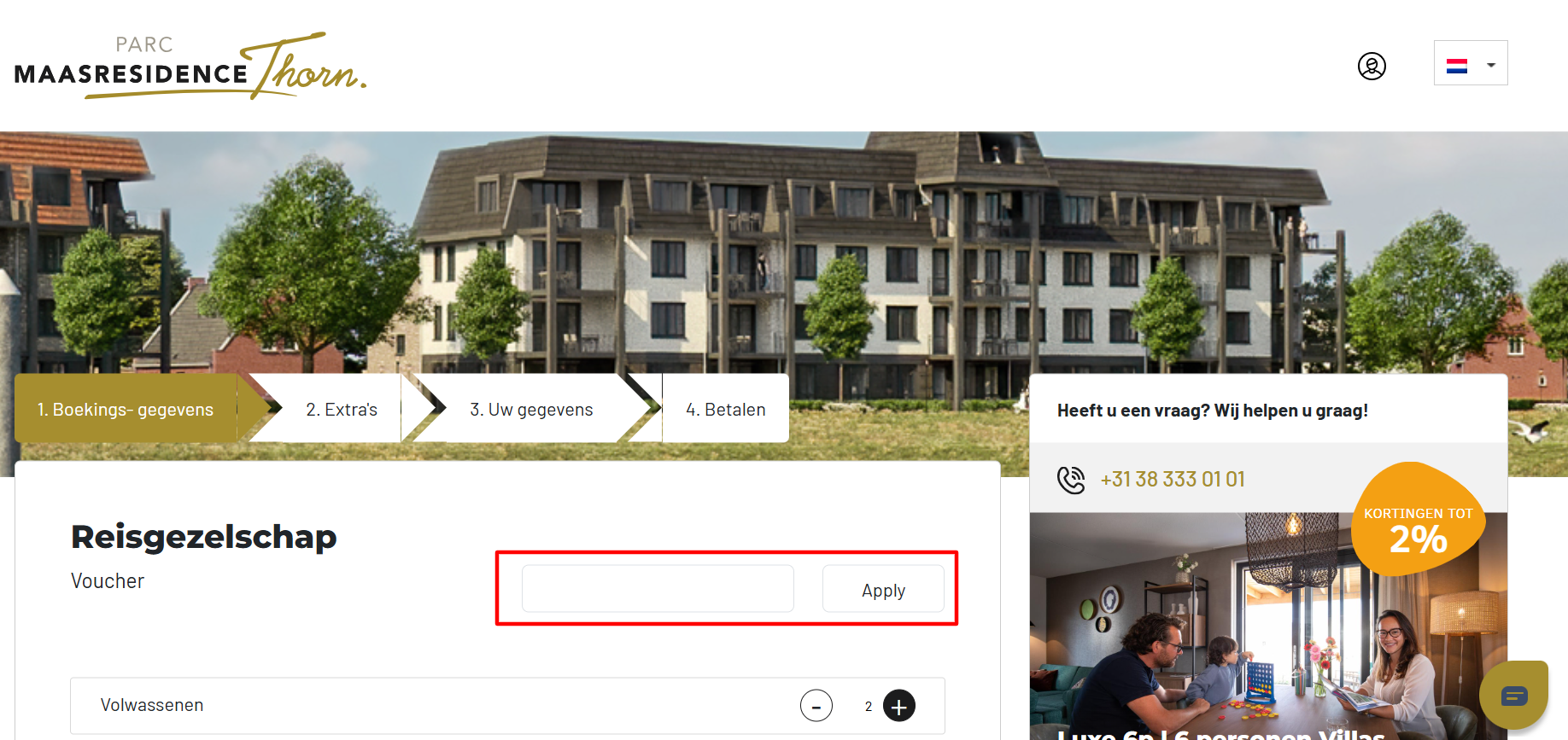The width and height of the screenshot is (1568, 740).
Task: Apply the voucher code
Action: (883, 589)
